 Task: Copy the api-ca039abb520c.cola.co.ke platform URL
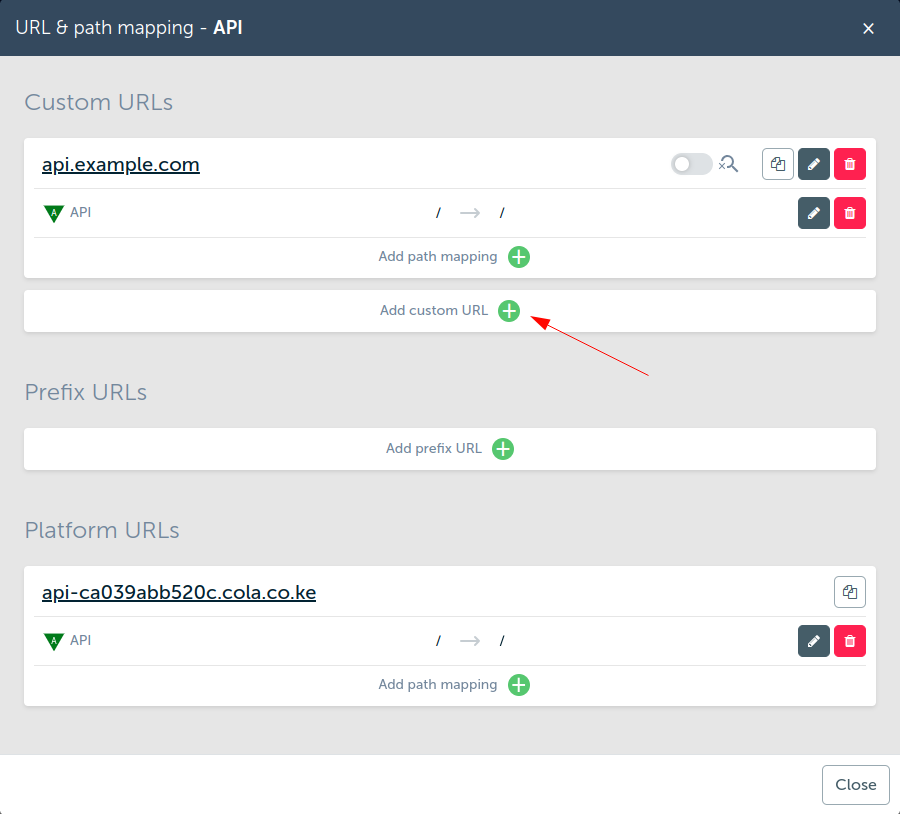(850, 592)
